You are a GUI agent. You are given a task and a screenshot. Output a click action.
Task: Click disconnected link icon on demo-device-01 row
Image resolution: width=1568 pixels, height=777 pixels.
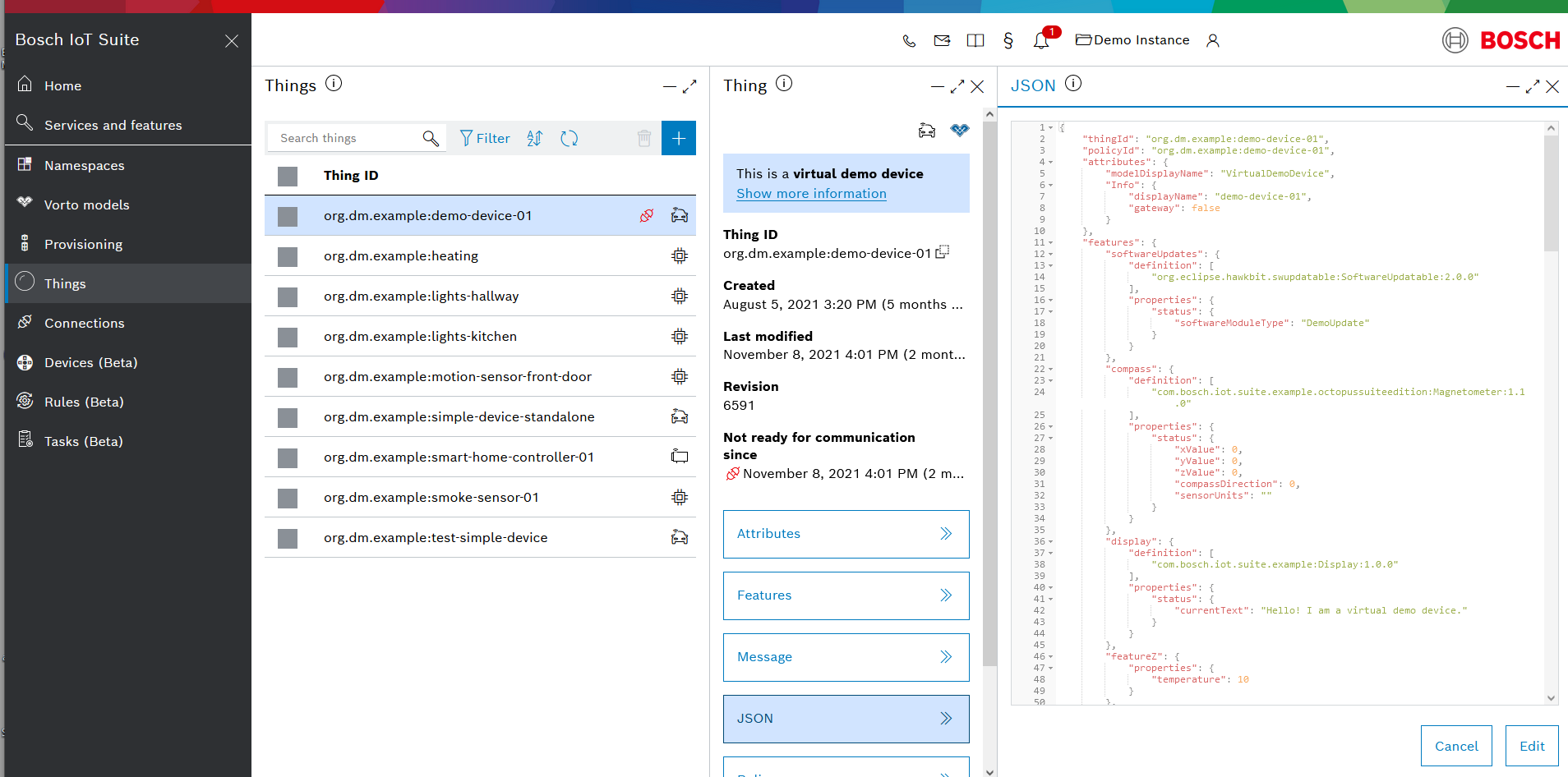647,215
